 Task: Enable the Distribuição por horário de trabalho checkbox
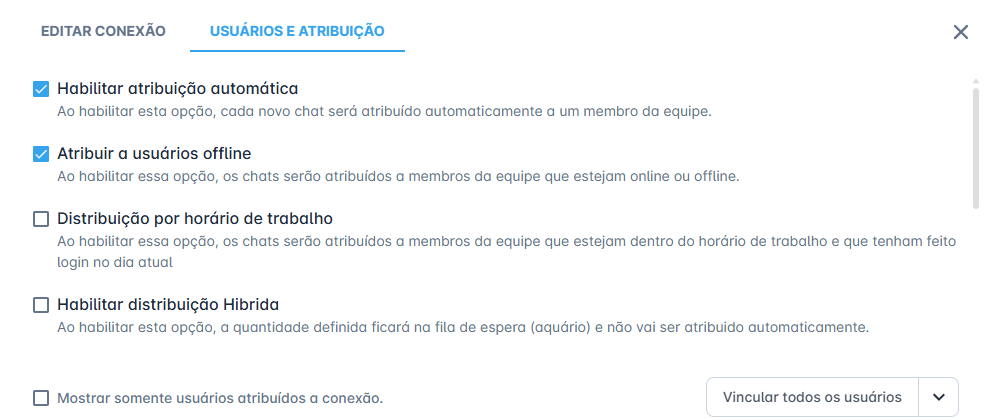(41, 219)
